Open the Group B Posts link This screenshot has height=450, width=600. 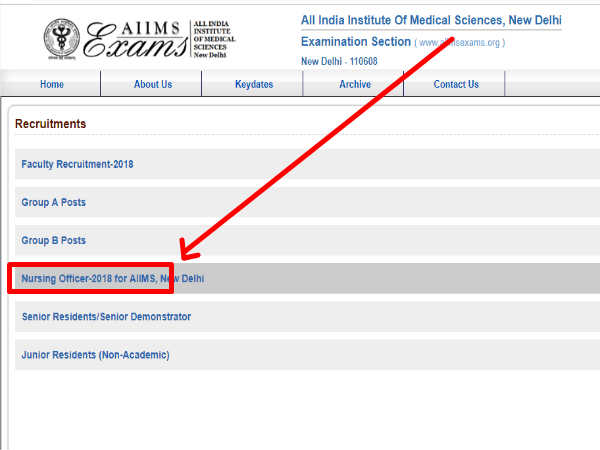click(54, 240)
